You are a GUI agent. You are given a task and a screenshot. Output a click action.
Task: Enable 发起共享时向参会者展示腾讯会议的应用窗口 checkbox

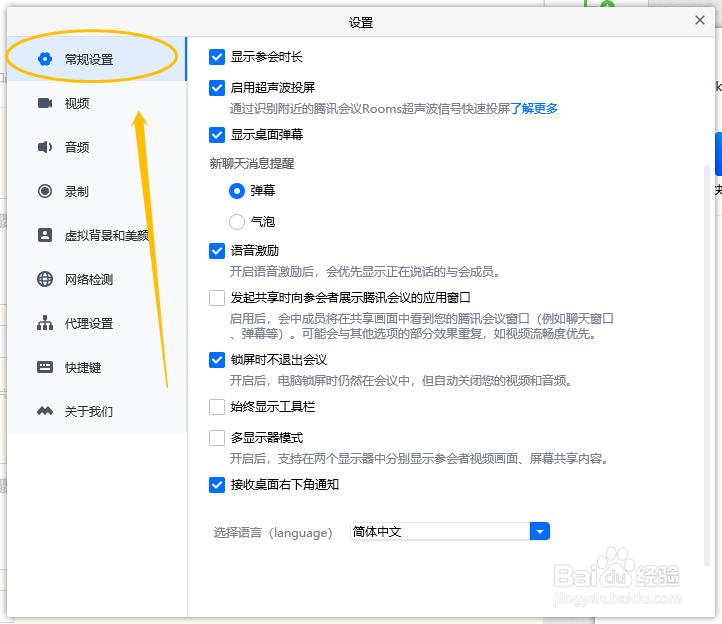point(217,298)
